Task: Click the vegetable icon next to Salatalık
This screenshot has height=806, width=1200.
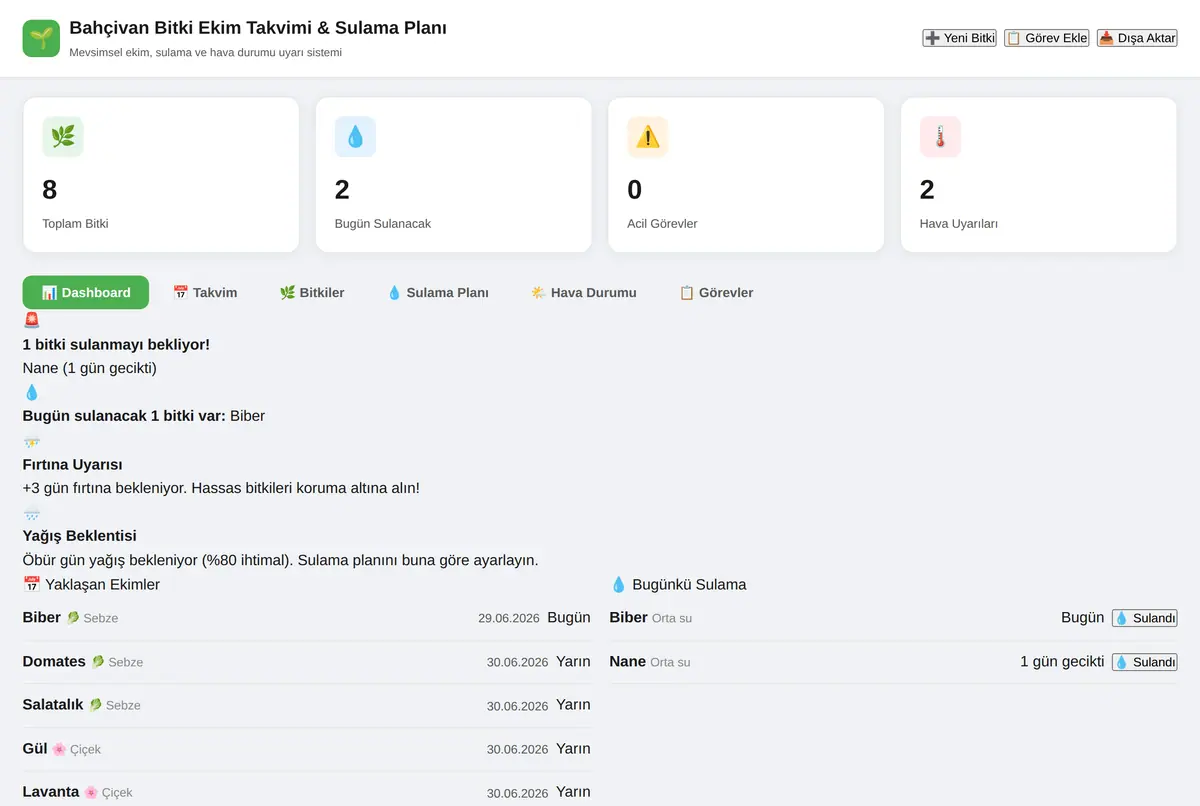Action: click(x=96, y=705)
